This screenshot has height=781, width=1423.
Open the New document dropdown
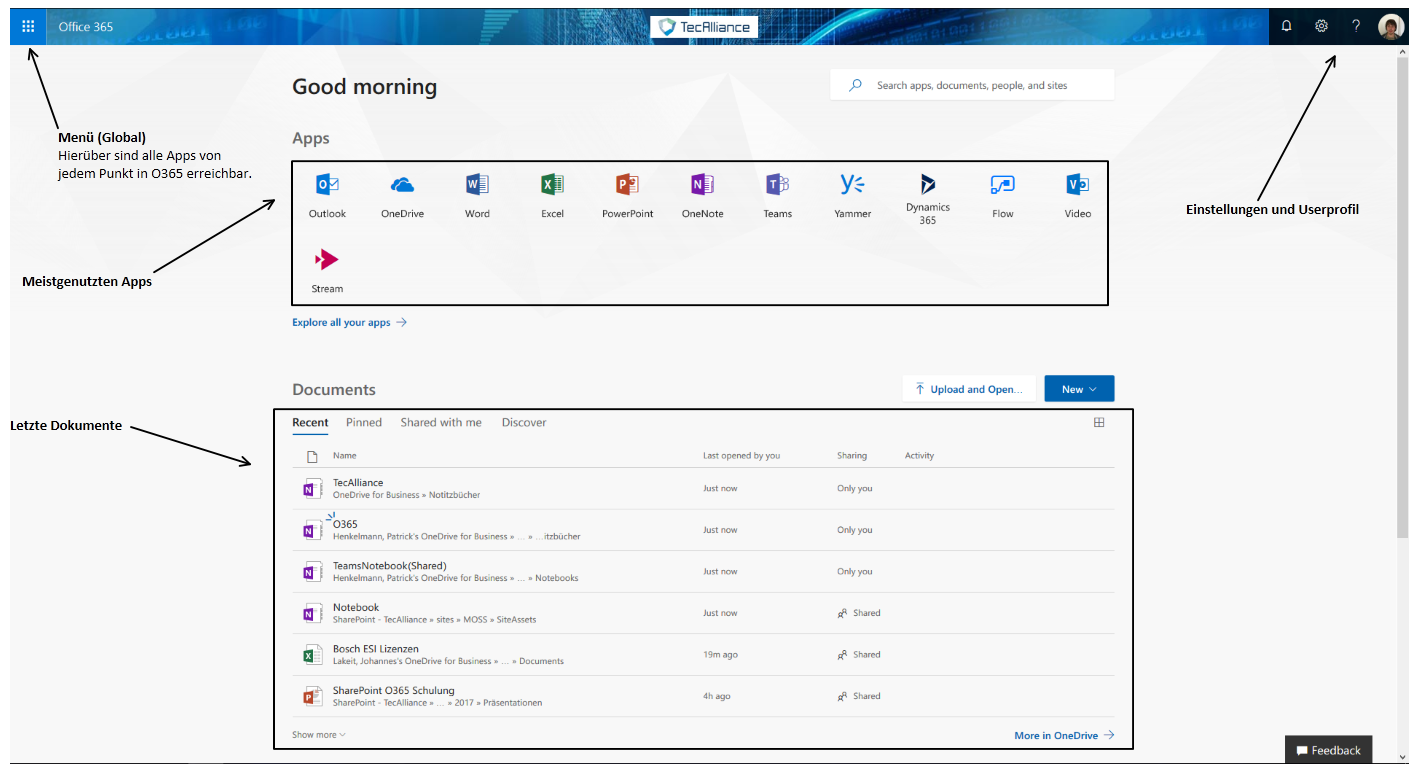click(1079, 389)
